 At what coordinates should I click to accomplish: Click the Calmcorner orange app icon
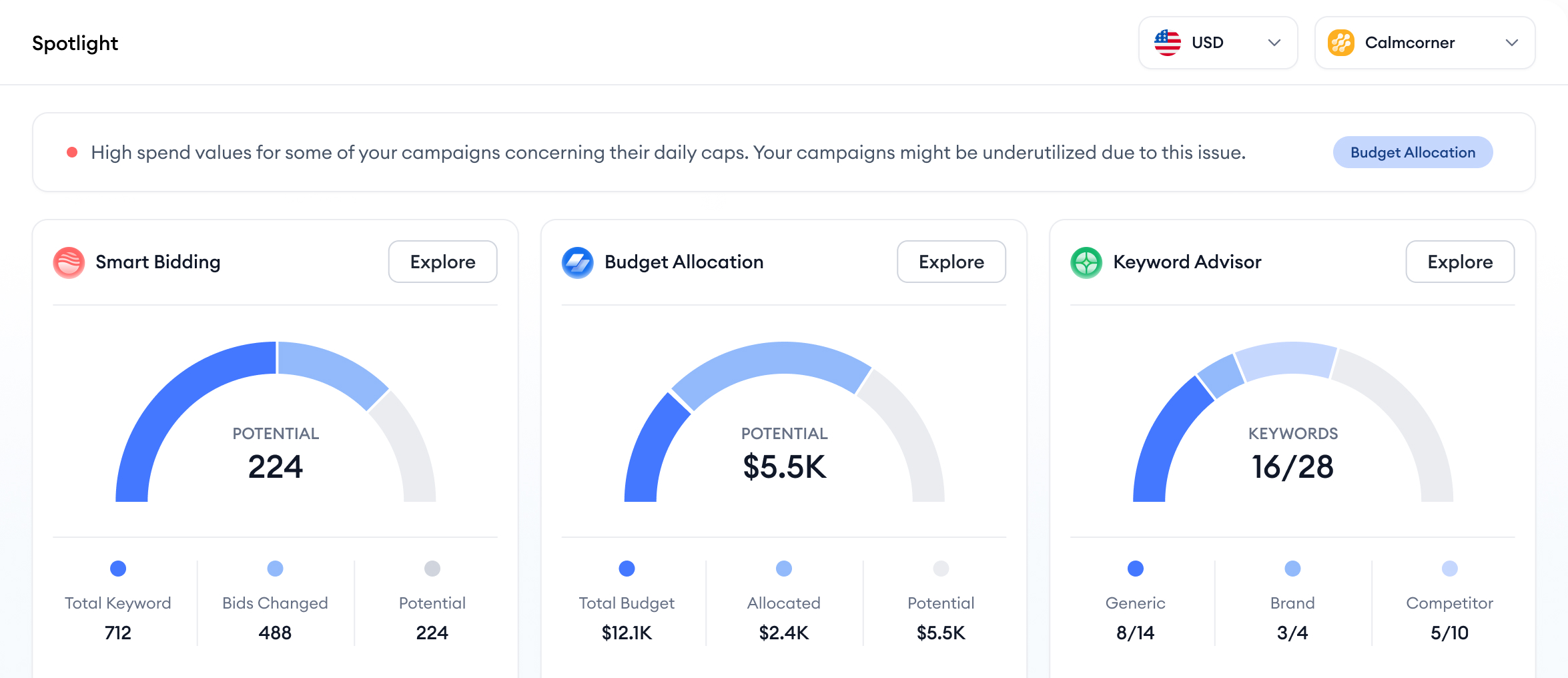1341,43
